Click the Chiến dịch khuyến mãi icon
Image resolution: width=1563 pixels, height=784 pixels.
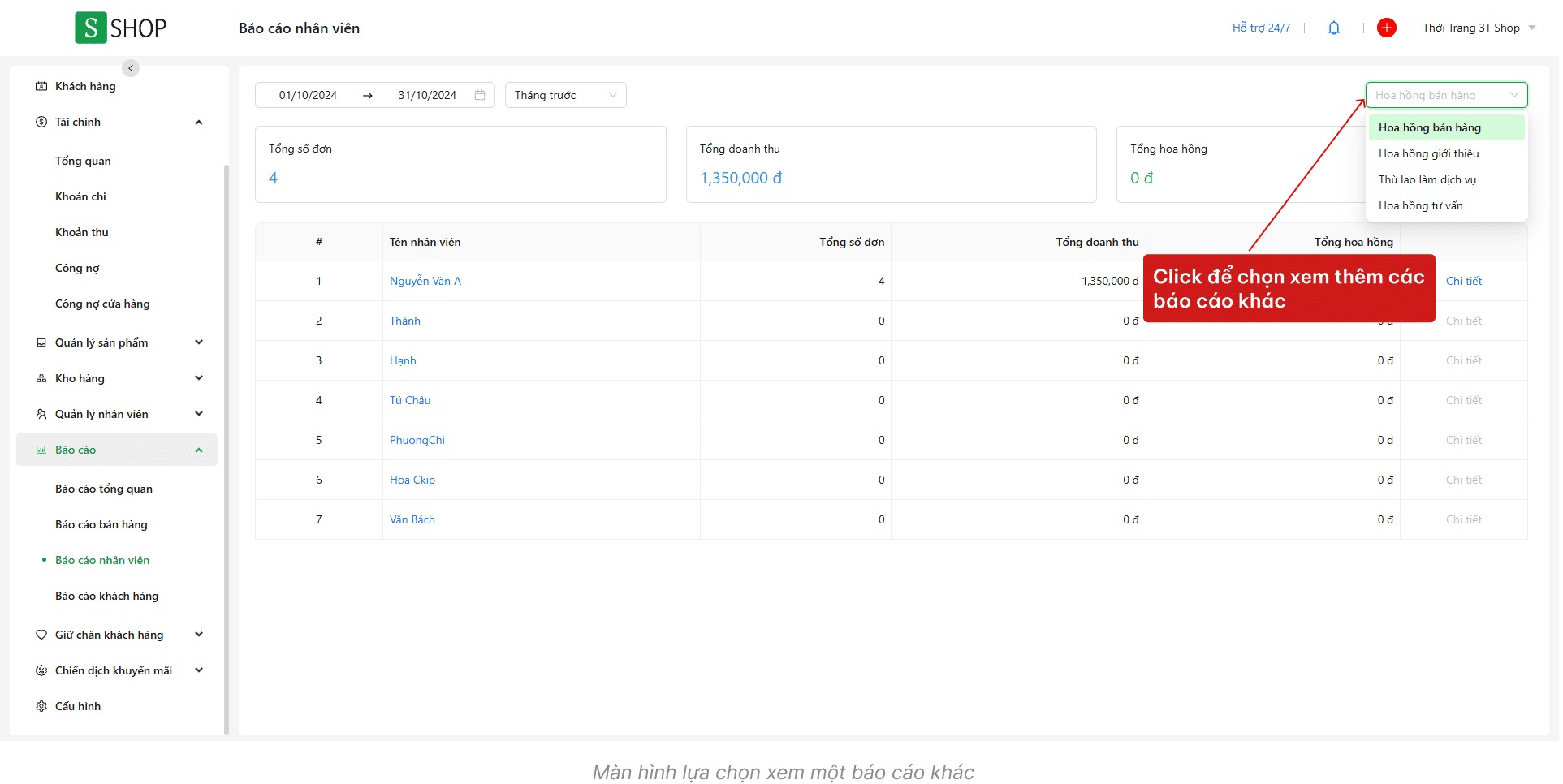click(41, 670)
